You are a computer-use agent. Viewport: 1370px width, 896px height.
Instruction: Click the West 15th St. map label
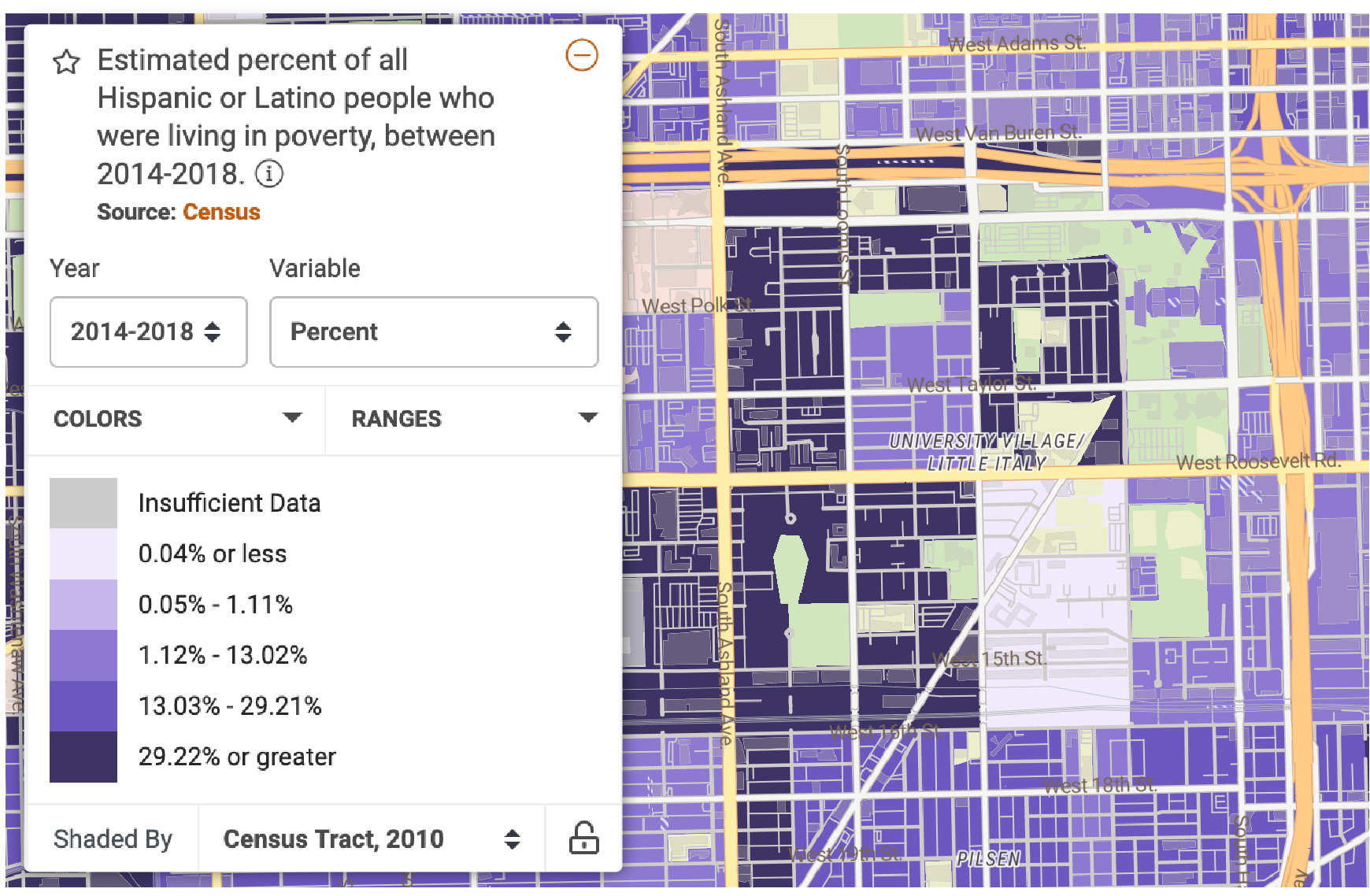990,658
